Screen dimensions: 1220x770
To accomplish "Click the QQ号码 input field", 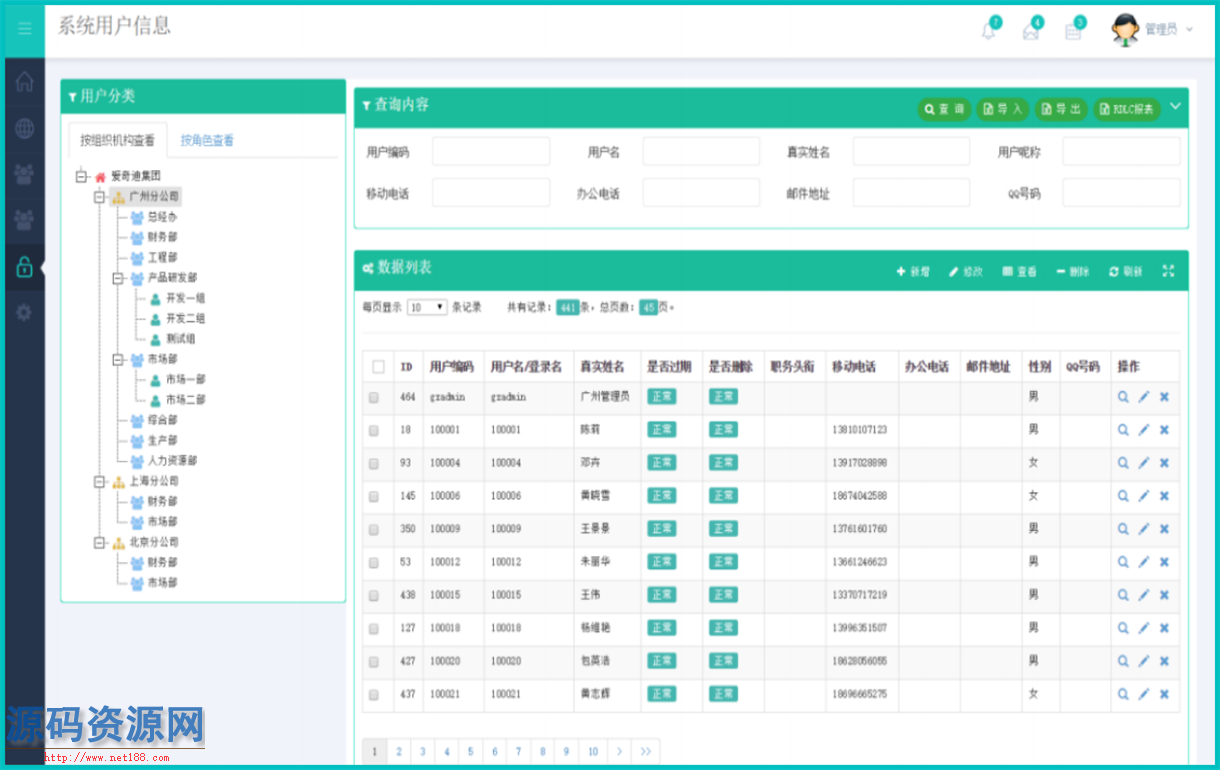I will [1121, 193].
